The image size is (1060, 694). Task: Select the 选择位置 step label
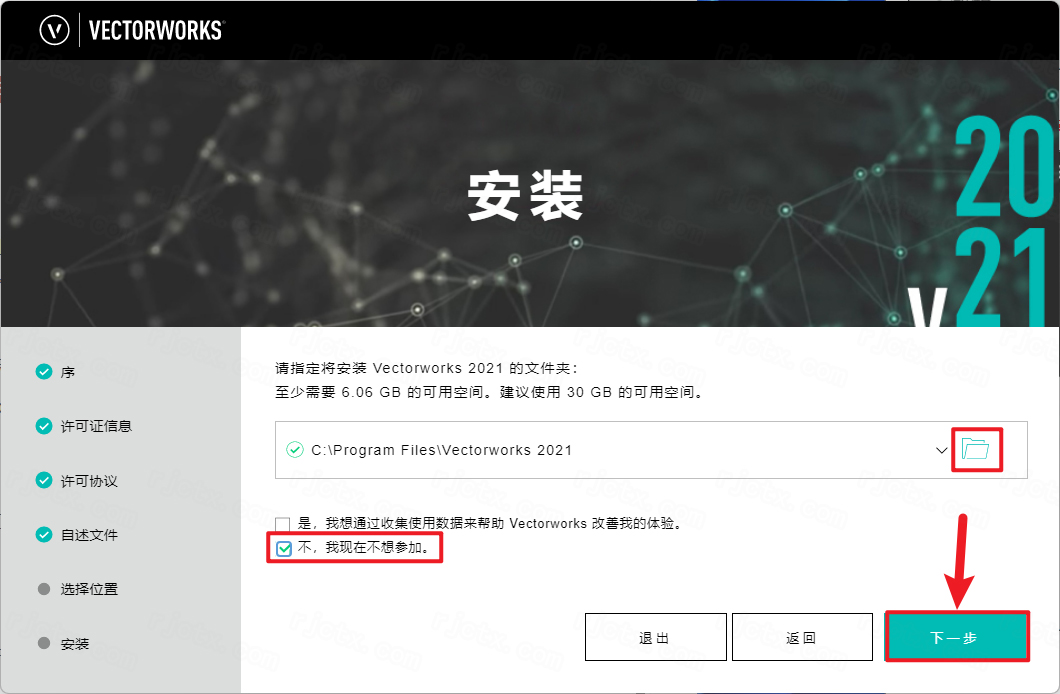click(x=89, y=589)
